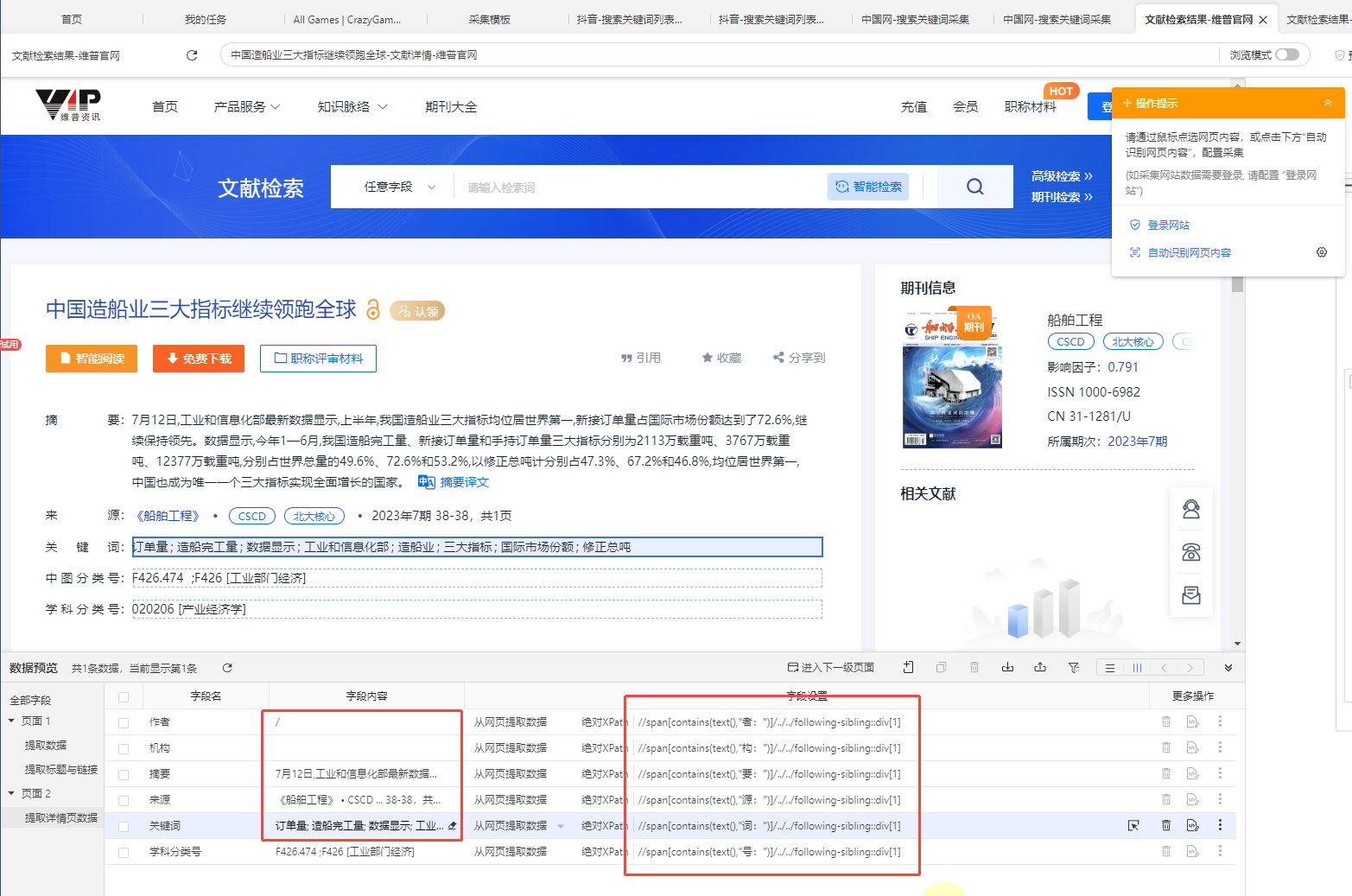
Task: Collapse the data preview panel with double chevron
Action: click(1228, 668)
